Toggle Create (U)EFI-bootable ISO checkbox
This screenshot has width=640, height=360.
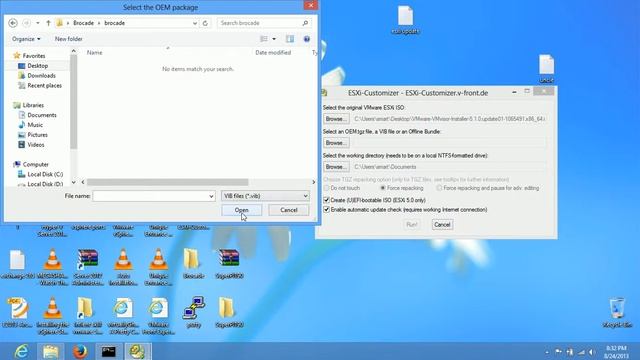327,200
